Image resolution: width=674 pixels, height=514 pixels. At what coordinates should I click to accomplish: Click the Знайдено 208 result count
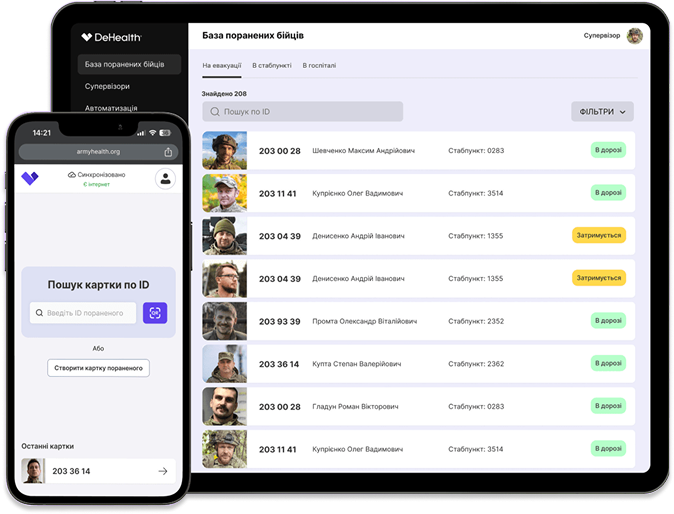[224, 94]
